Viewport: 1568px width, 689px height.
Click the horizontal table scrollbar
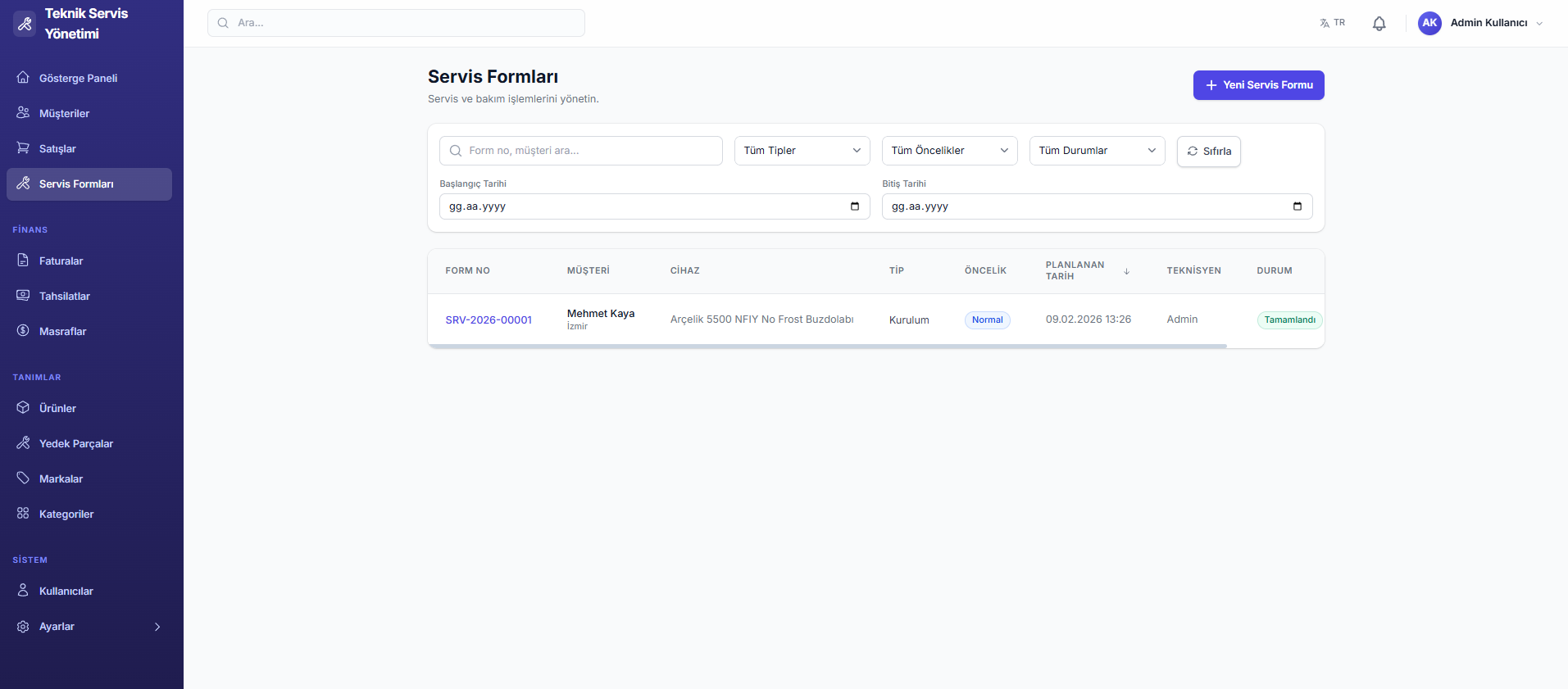(826, 347)
